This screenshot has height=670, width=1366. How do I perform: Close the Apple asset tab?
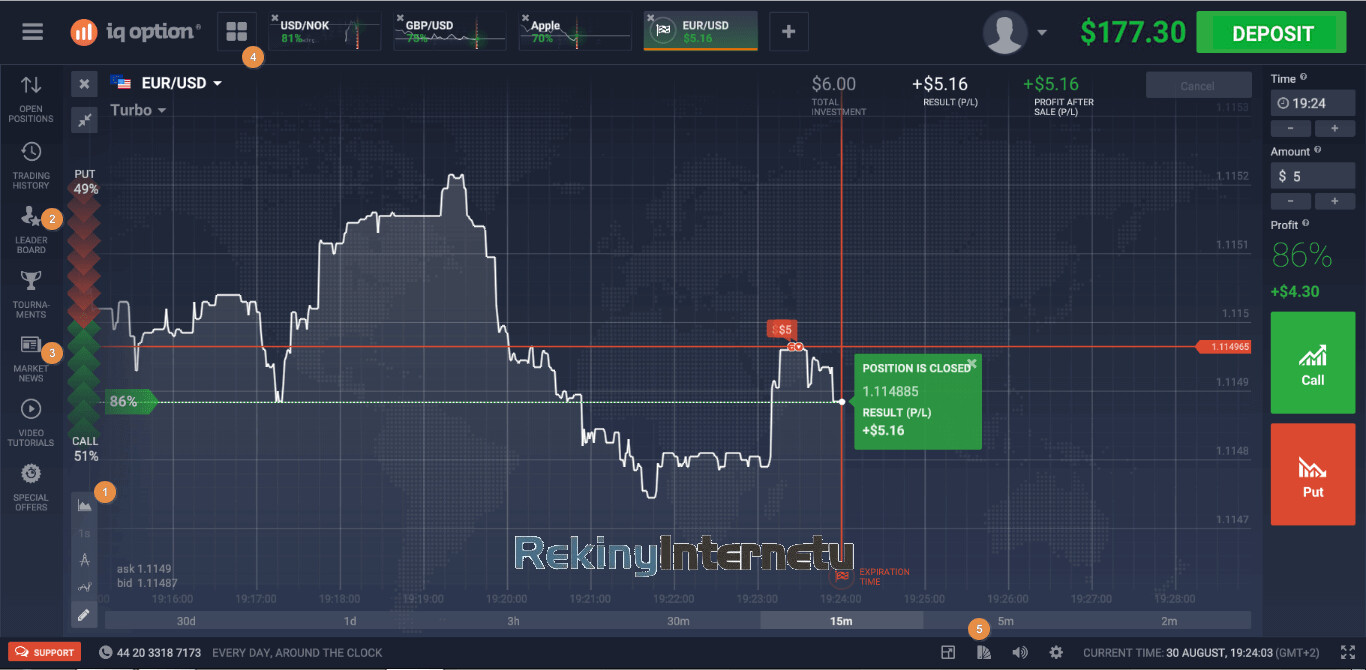pyautogui.click(x=525, y=18)
